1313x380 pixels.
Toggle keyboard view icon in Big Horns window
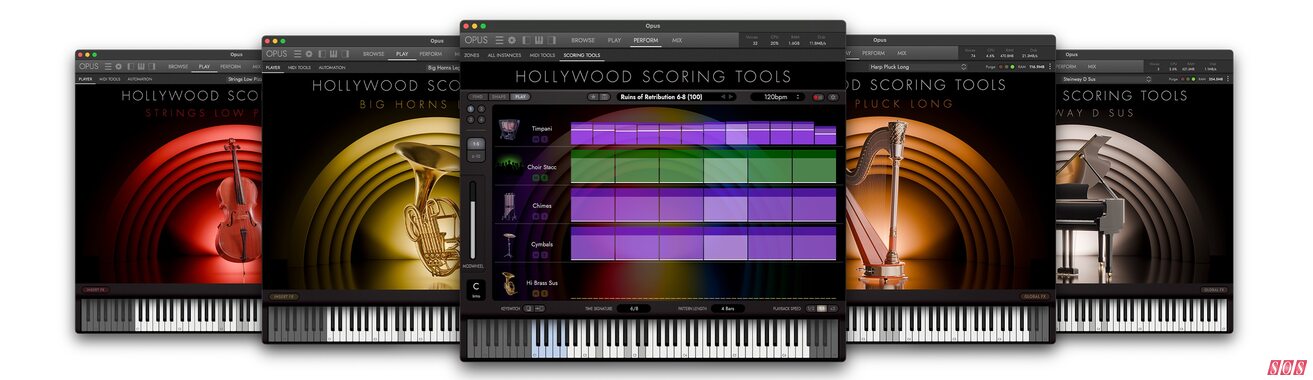point(332,53)
